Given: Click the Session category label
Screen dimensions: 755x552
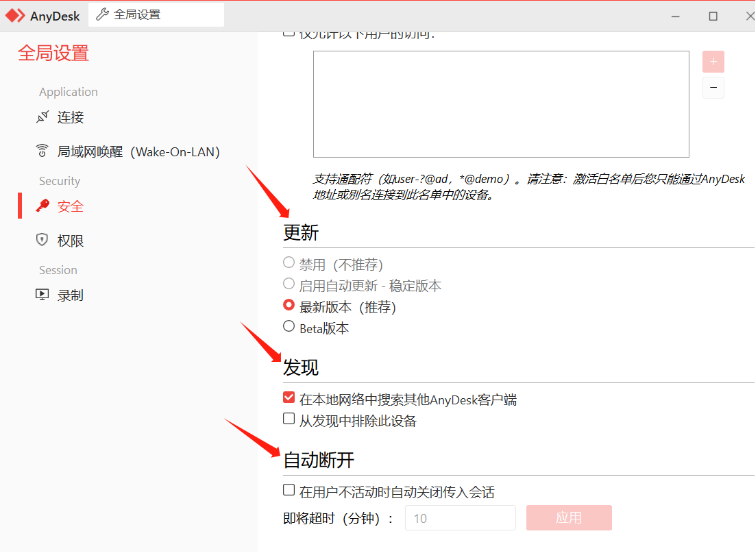Looking at the screenshot, I should click(58, 270).
